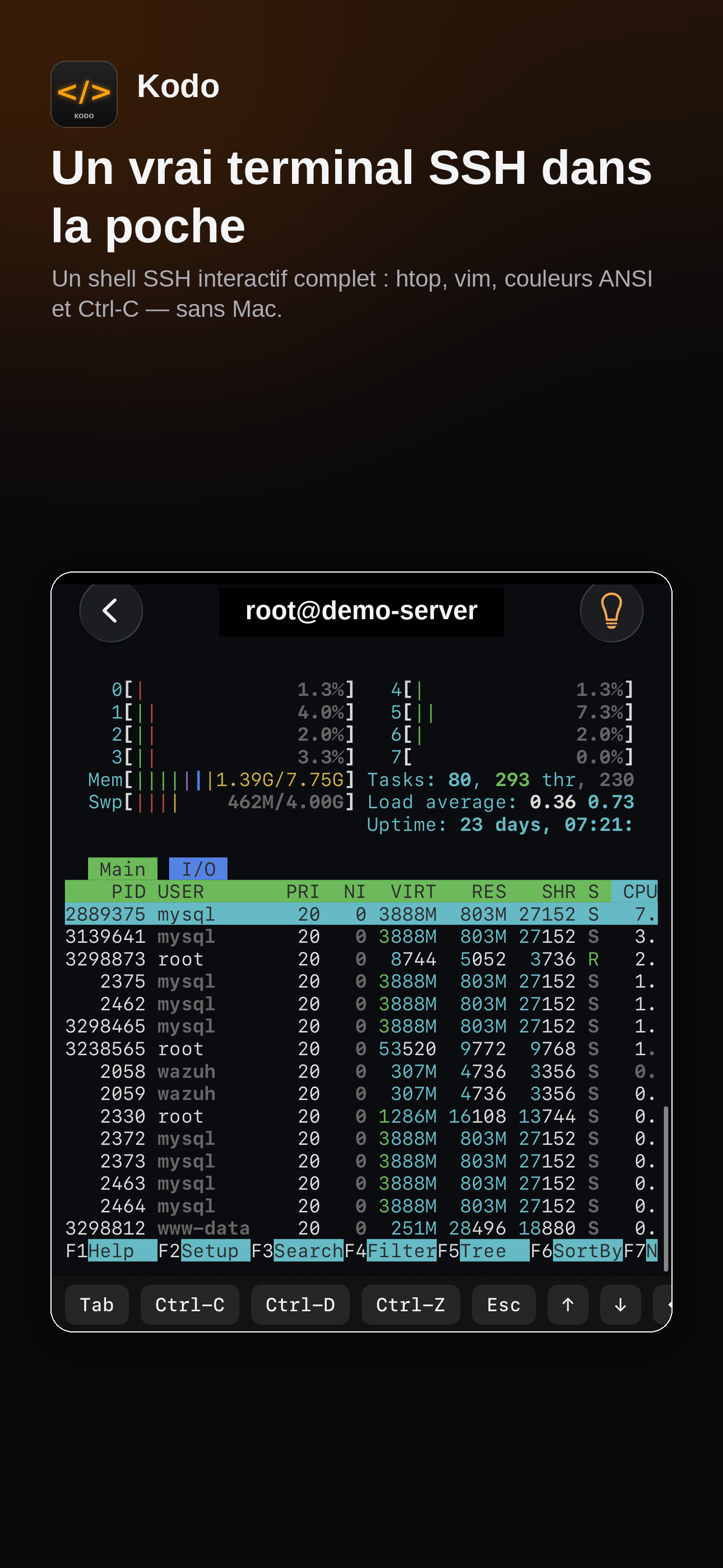Send Ctrl-D via keyboard bar

coord(300,1304)
